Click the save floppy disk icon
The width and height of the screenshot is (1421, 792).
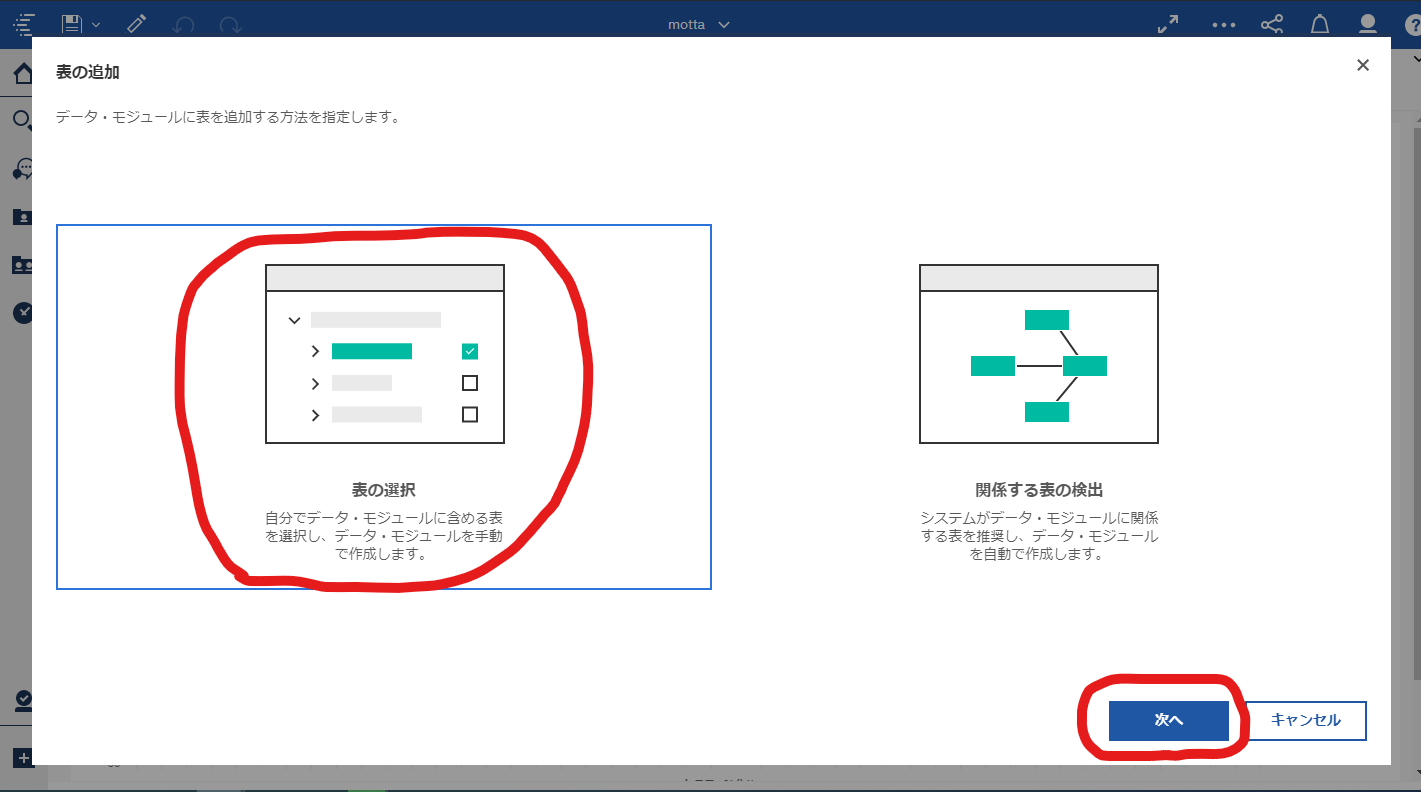(x=71, y=24)
